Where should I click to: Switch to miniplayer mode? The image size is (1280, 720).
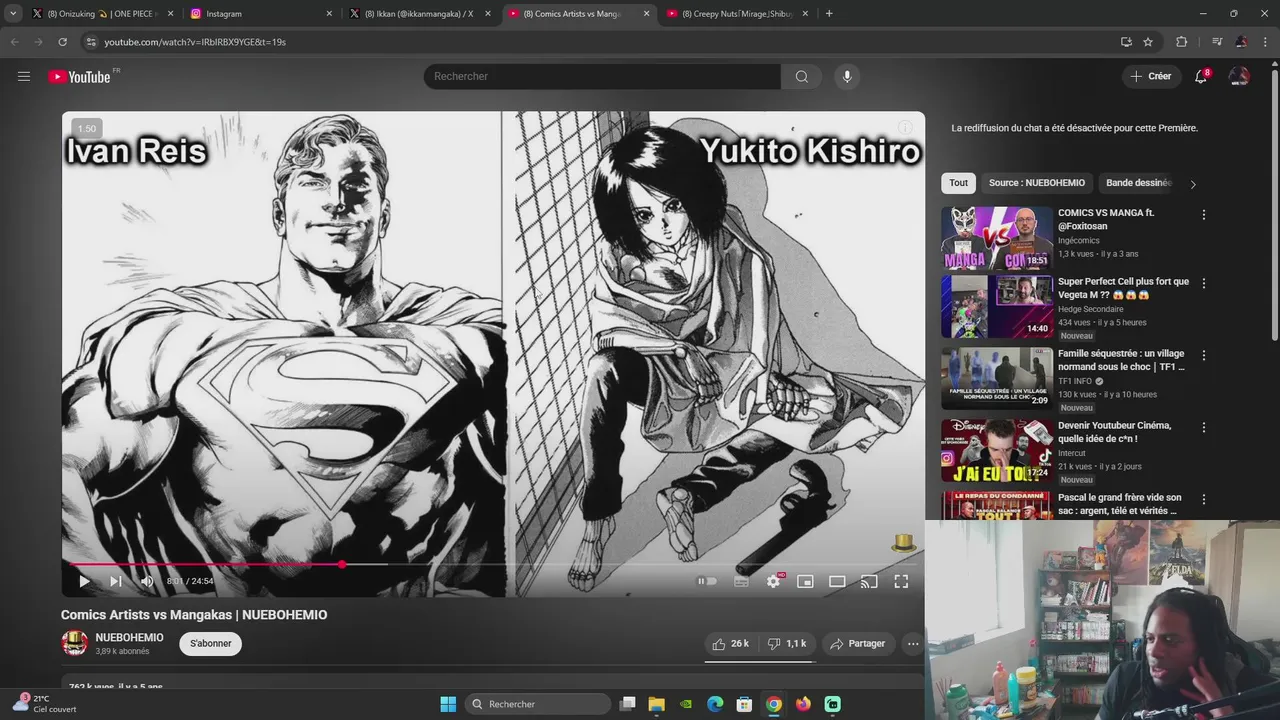[x=805, y=581]
